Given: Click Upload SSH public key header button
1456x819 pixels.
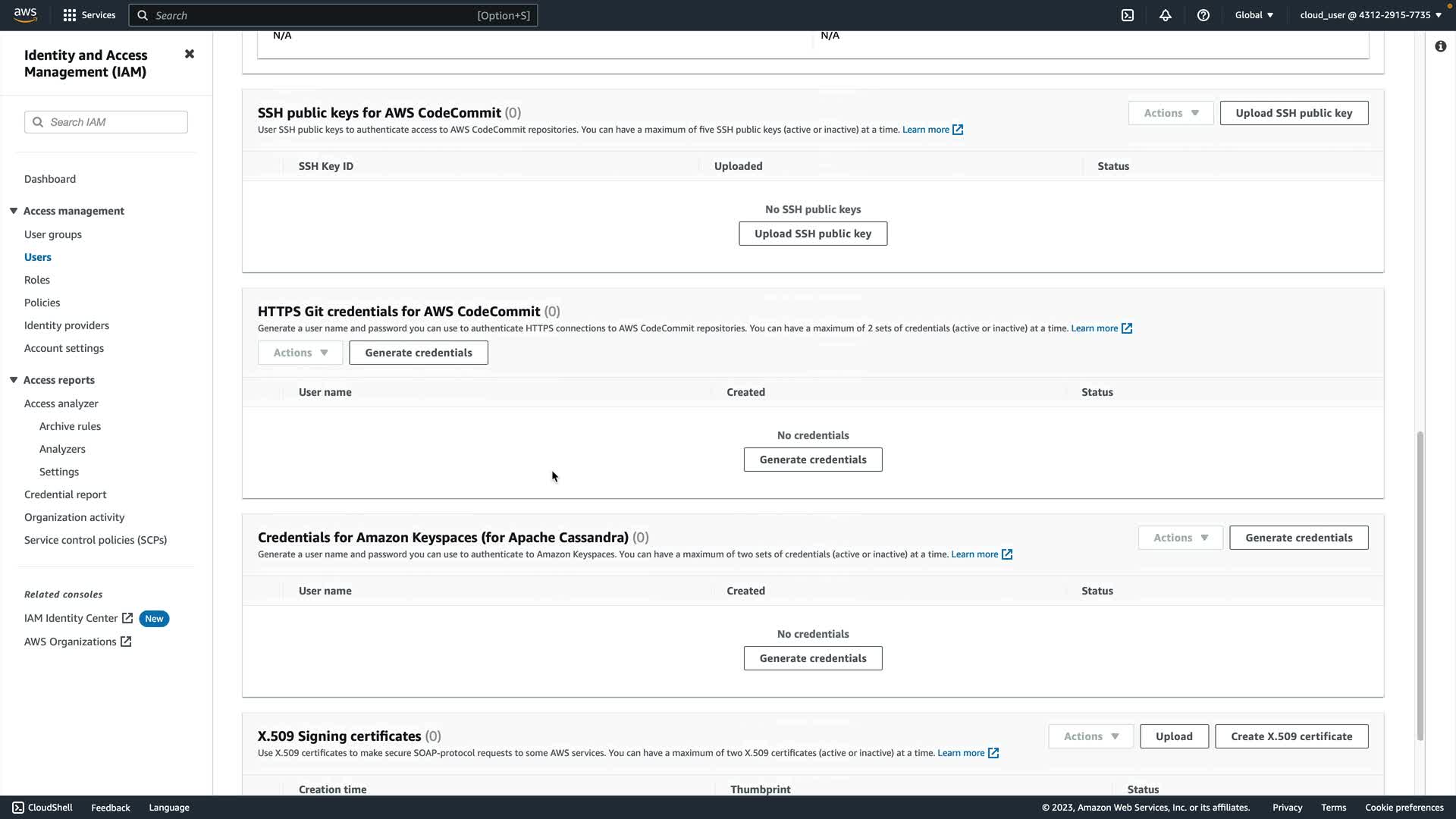Looking at the screenshot, I should pos(1294,113).
